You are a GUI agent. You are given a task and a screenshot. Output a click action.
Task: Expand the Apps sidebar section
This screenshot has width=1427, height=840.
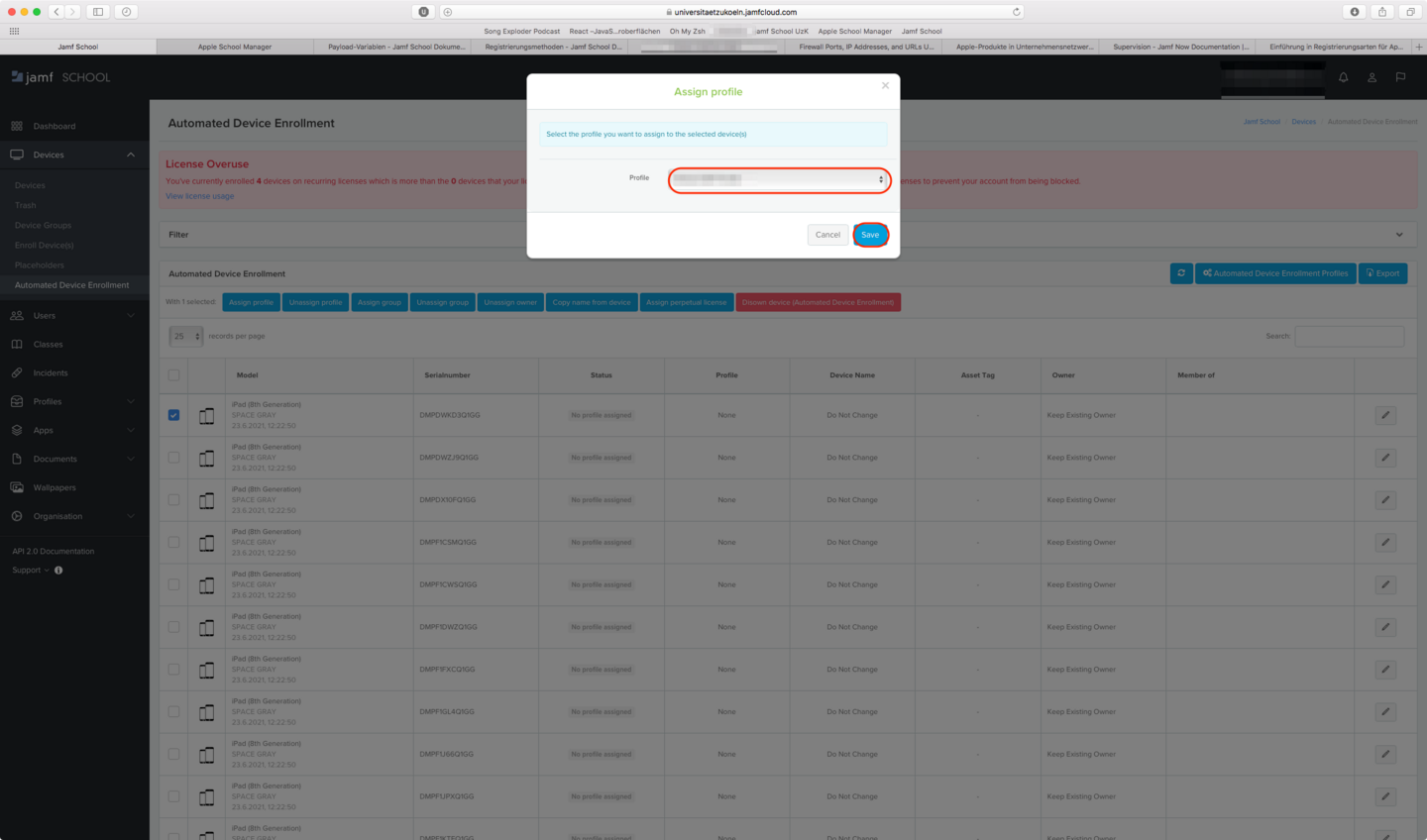(130, 430)
